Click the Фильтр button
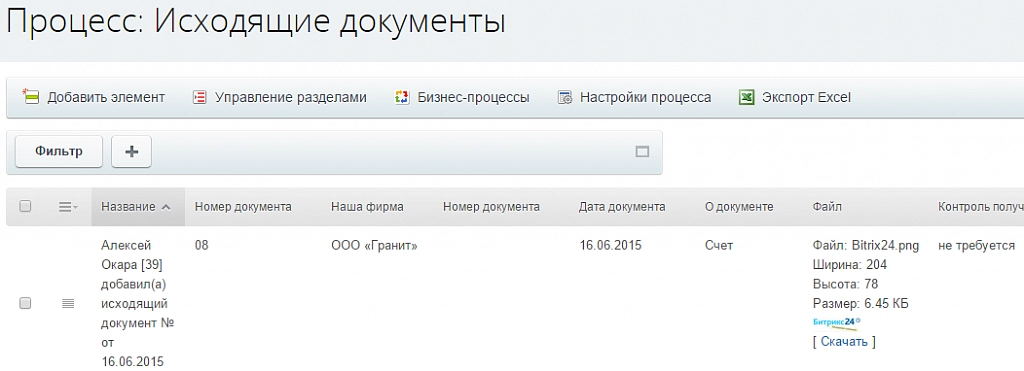The image size is (1024, 371). (59, 152)
